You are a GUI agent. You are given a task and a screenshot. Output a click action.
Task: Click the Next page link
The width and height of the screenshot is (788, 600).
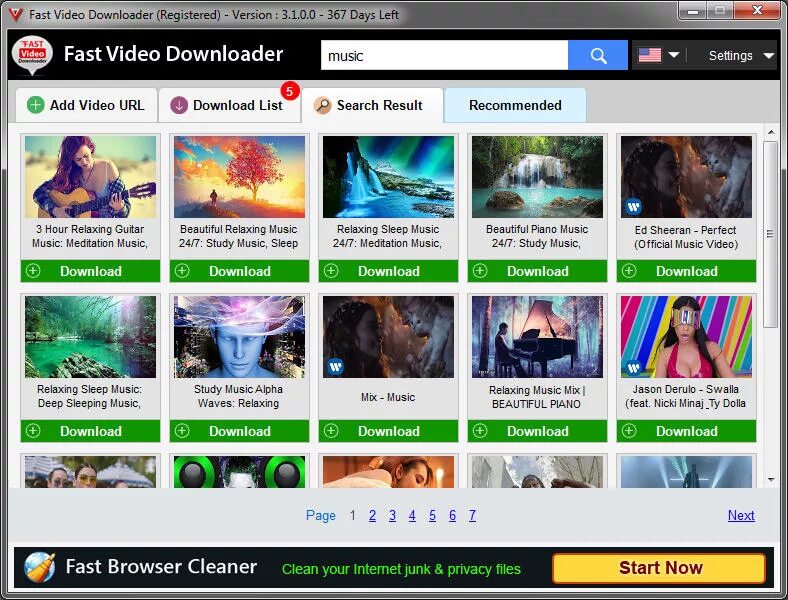click(741, 515)
